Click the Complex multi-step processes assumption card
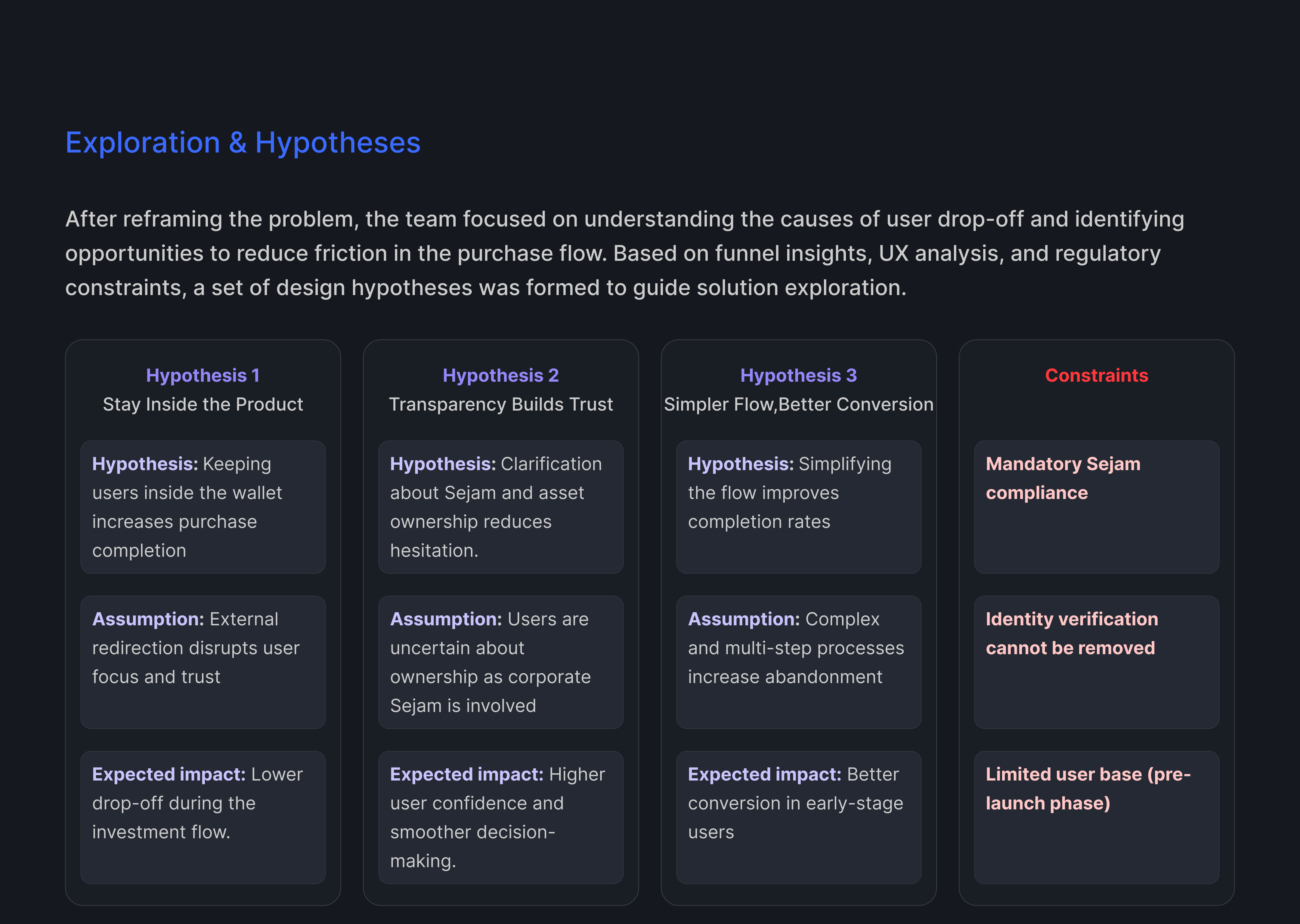 click(x=799, y=662)
